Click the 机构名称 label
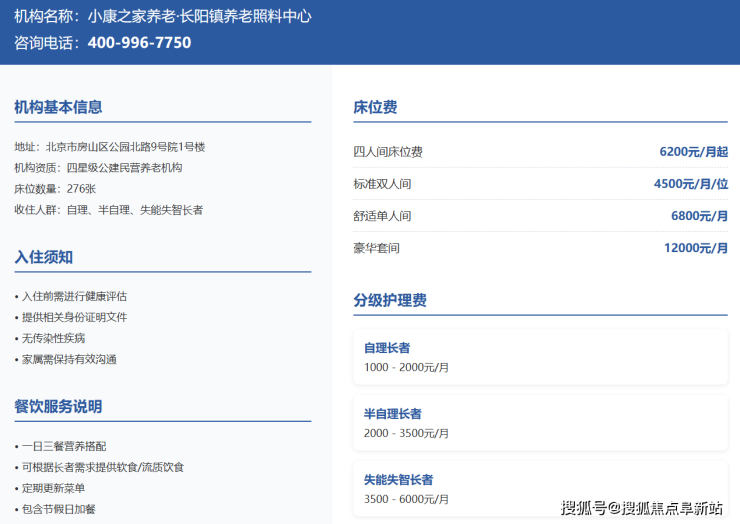The width and height of the screenshot is (740, 524). click(47, 16)
